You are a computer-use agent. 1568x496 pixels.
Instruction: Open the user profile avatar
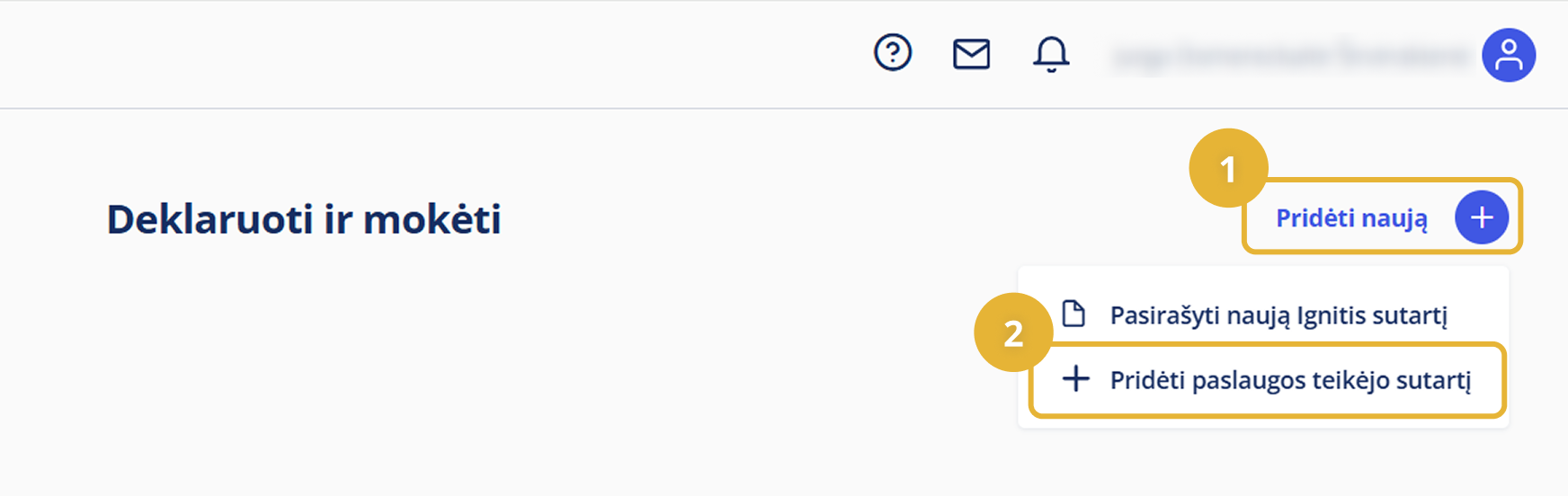1509,55
